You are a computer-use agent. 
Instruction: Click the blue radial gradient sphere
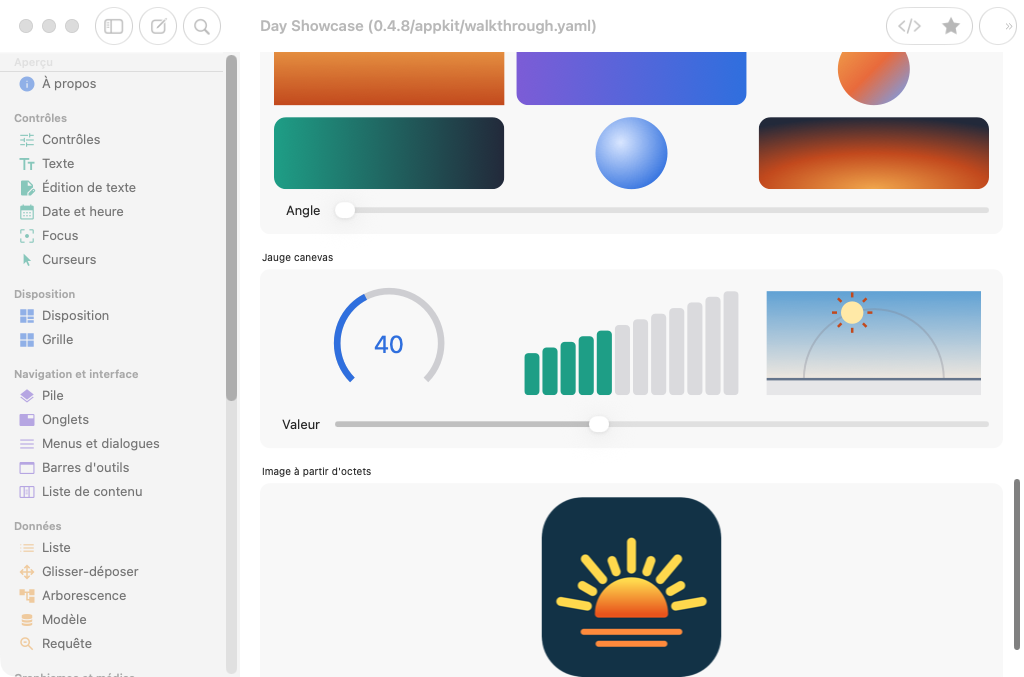pos(631,153)
